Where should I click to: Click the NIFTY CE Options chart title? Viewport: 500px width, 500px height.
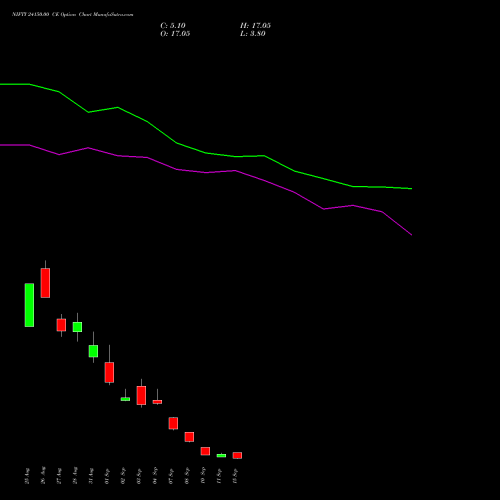[x=73, y=15]
